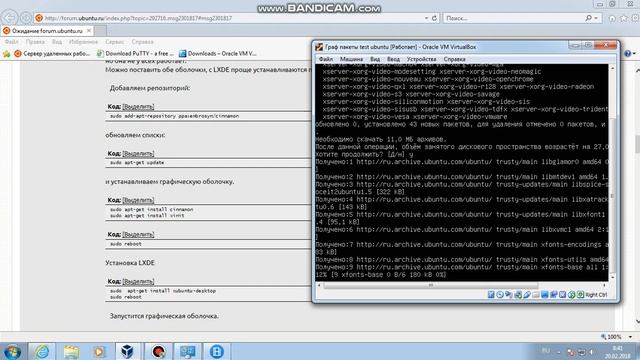Click the taskbar clock showing 8:41
The width and height of the screenshot is (640, 360).
pos(618,352)
